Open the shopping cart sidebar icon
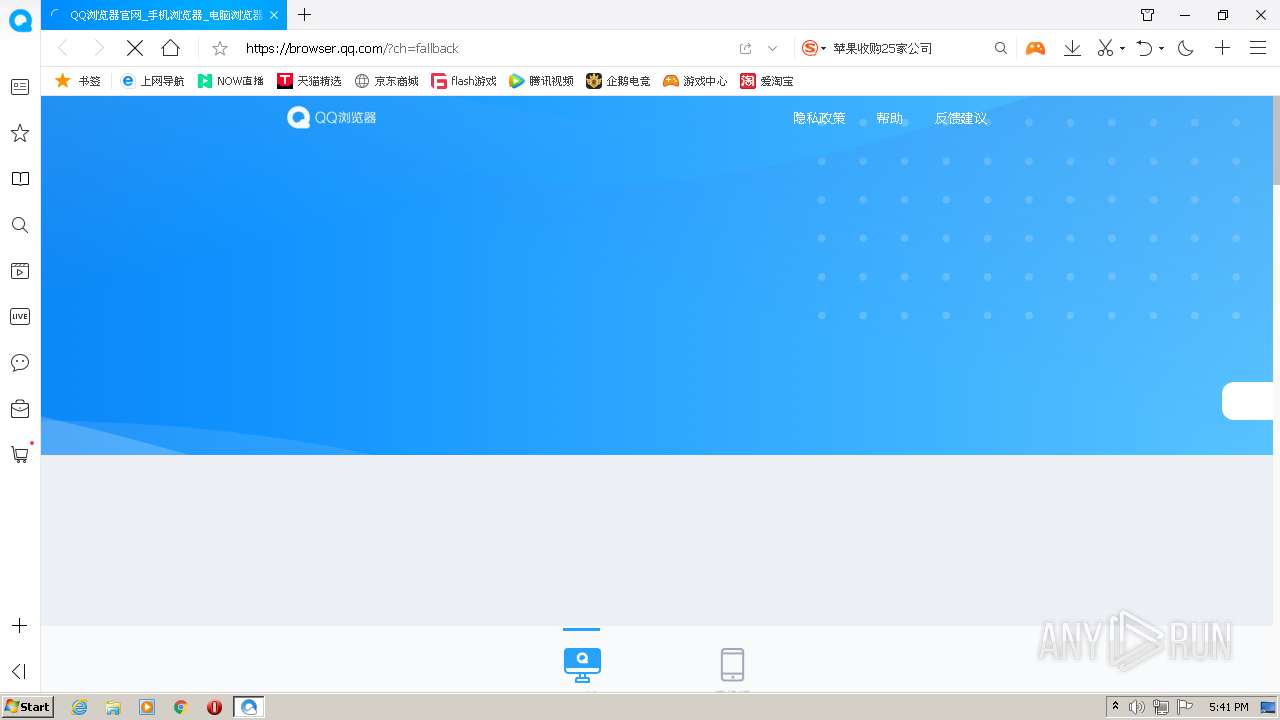The height and width of the screenshot is (720, 1280). (20, 454)
